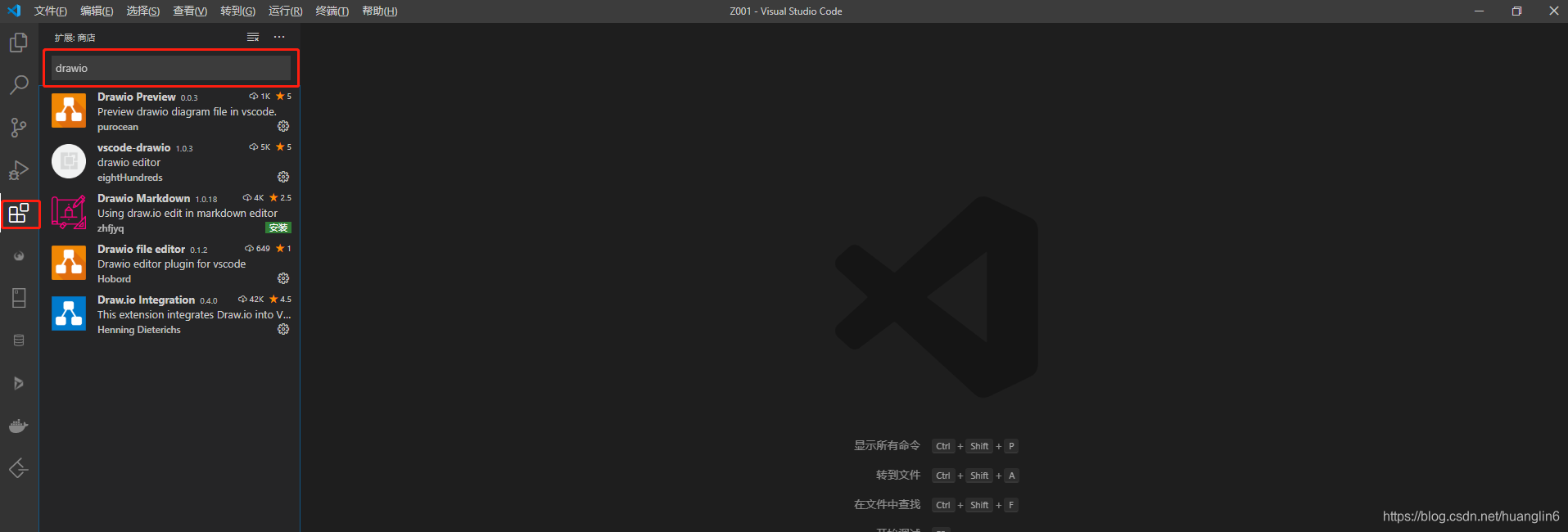Minimize the VS Code window

point(1480,11)
